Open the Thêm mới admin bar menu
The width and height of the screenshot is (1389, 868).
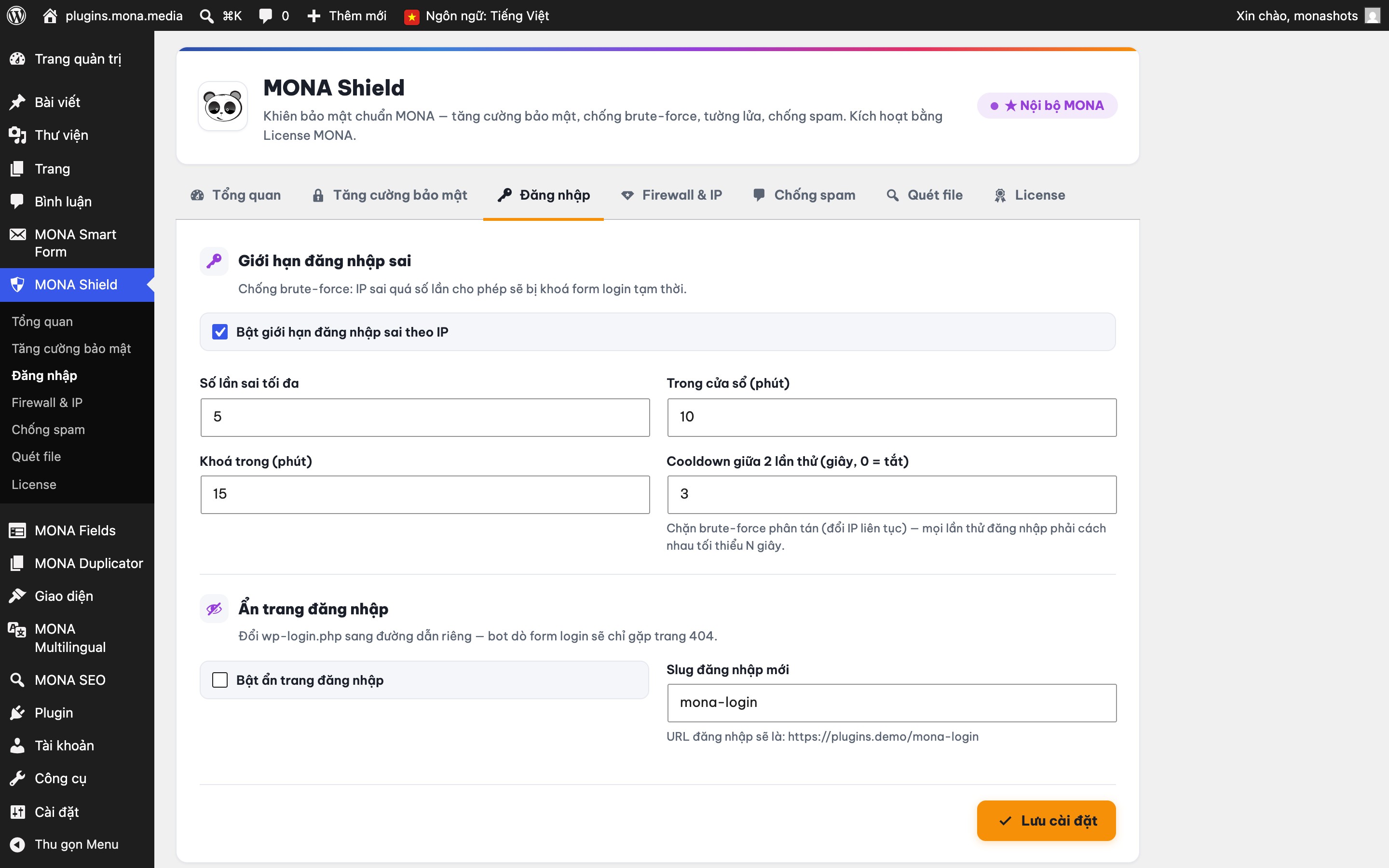pos(347,15)
